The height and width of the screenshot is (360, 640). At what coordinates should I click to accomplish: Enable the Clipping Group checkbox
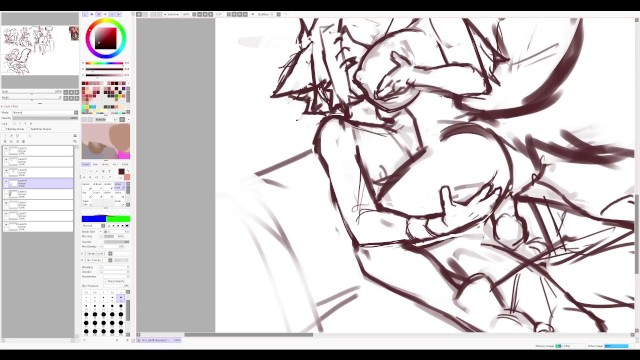(x=3, y=129)
